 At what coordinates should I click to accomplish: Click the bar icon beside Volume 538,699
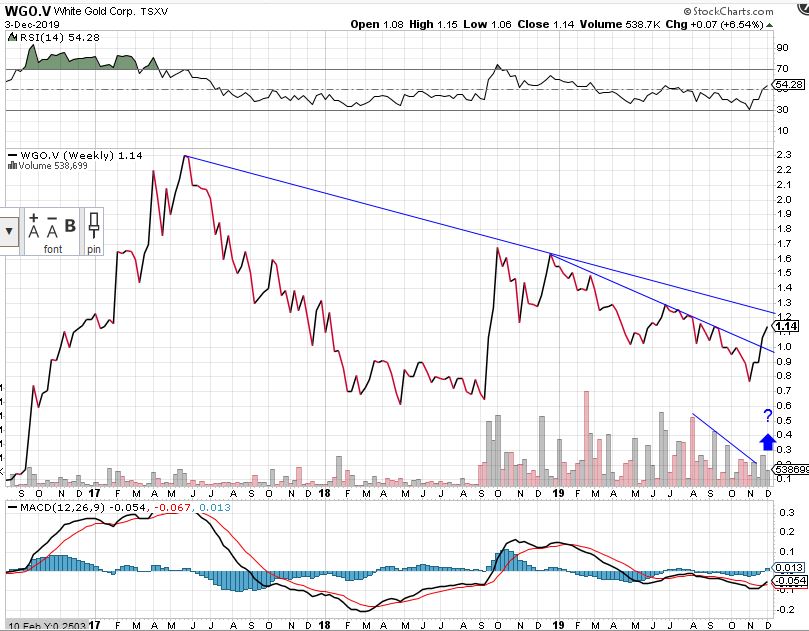pos(12,166)
